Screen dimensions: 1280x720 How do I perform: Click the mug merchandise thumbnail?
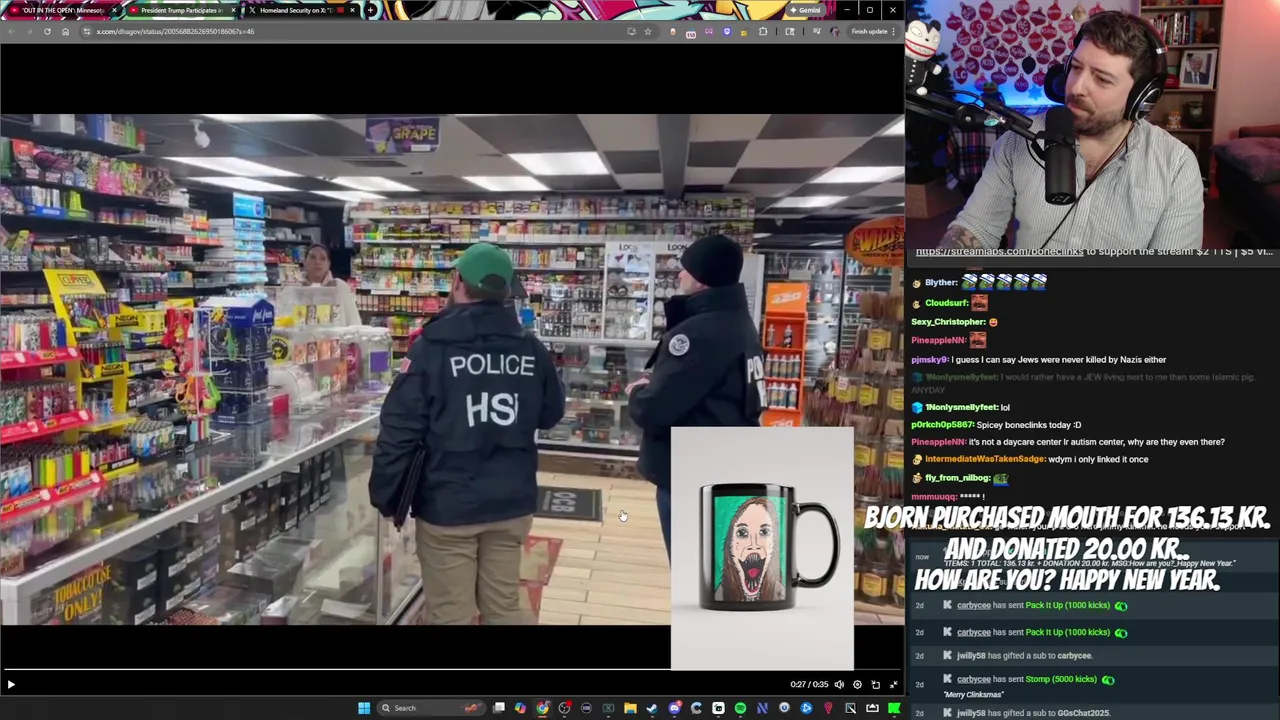(762, 547)
